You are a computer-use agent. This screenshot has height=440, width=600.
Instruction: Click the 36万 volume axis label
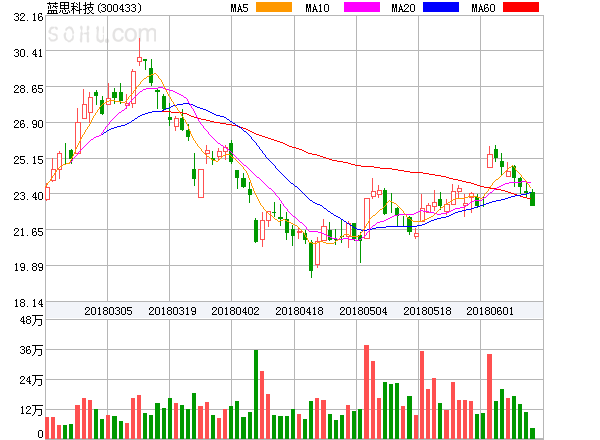click(x=31, y=350)
